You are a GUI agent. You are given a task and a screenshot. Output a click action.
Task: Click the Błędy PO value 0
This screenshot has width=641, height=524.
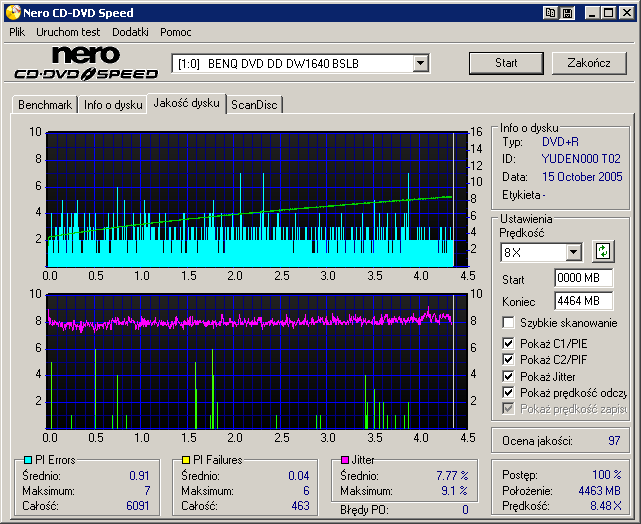click(x=465, y=510)
